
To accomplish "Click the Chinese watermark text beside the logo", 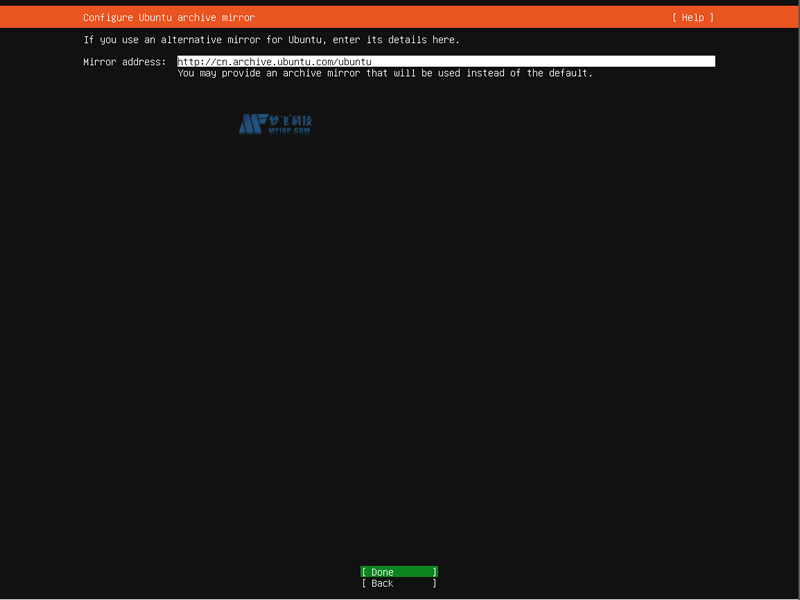I will [290, 120].
